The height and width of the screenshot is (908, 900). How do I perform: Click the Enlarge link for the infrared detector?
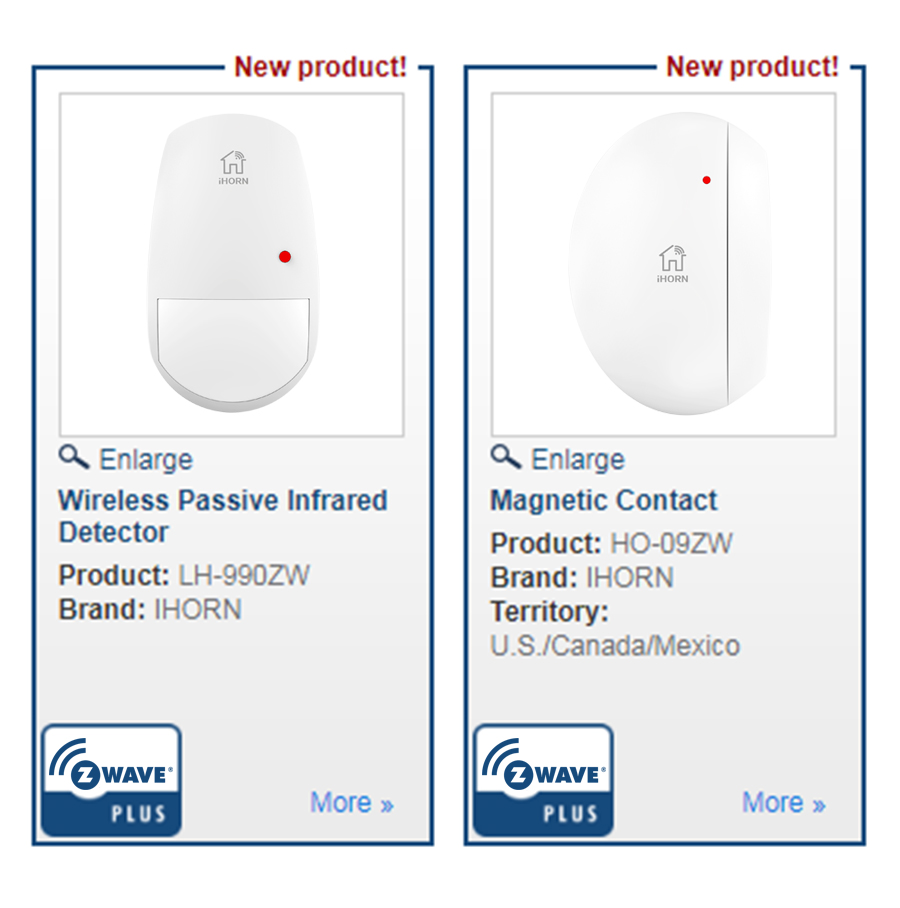pyautogui.click(x=146, y=460)
